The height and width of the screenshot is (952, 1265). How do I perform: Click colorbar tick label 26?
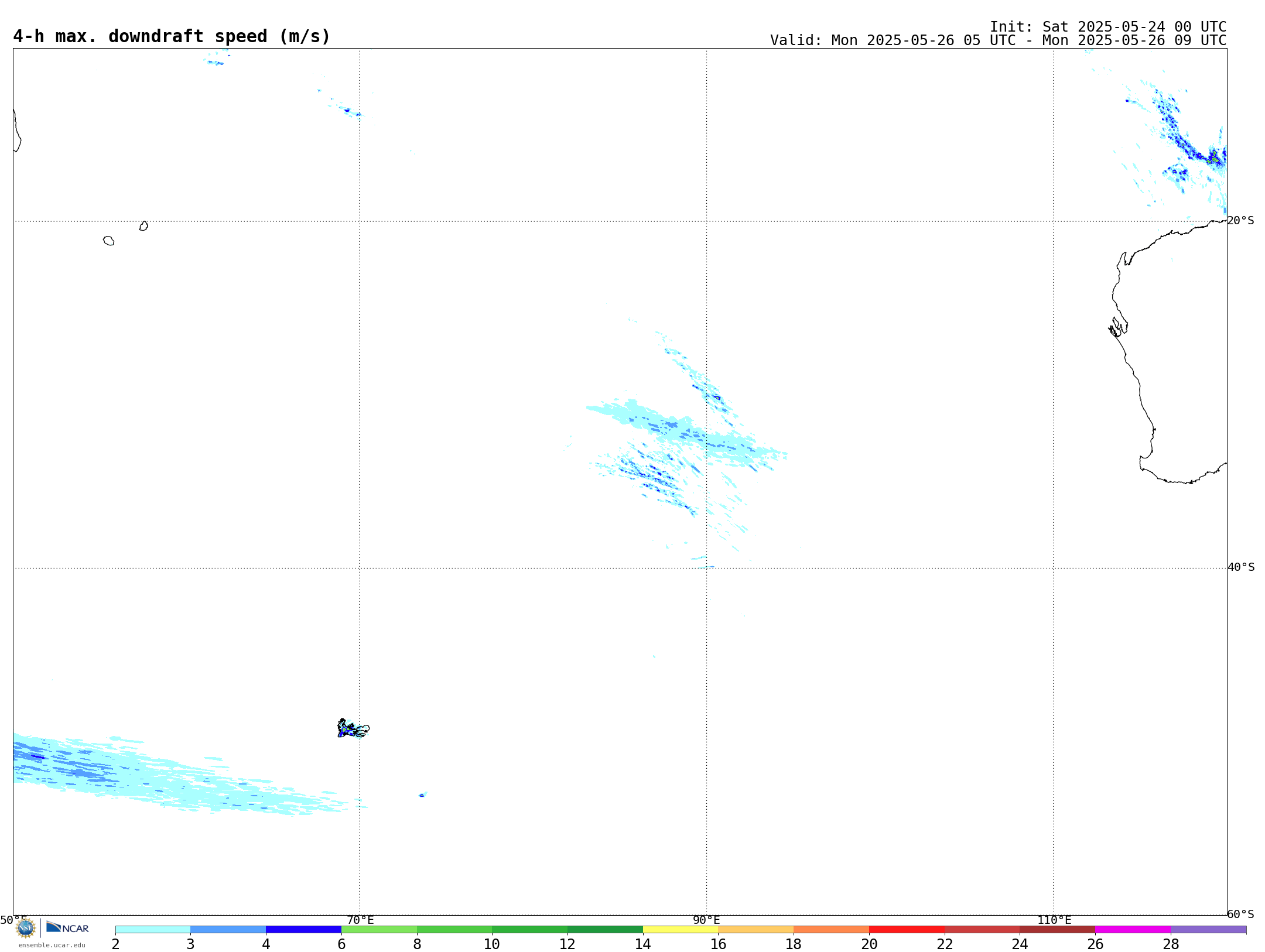[1095, 944]
